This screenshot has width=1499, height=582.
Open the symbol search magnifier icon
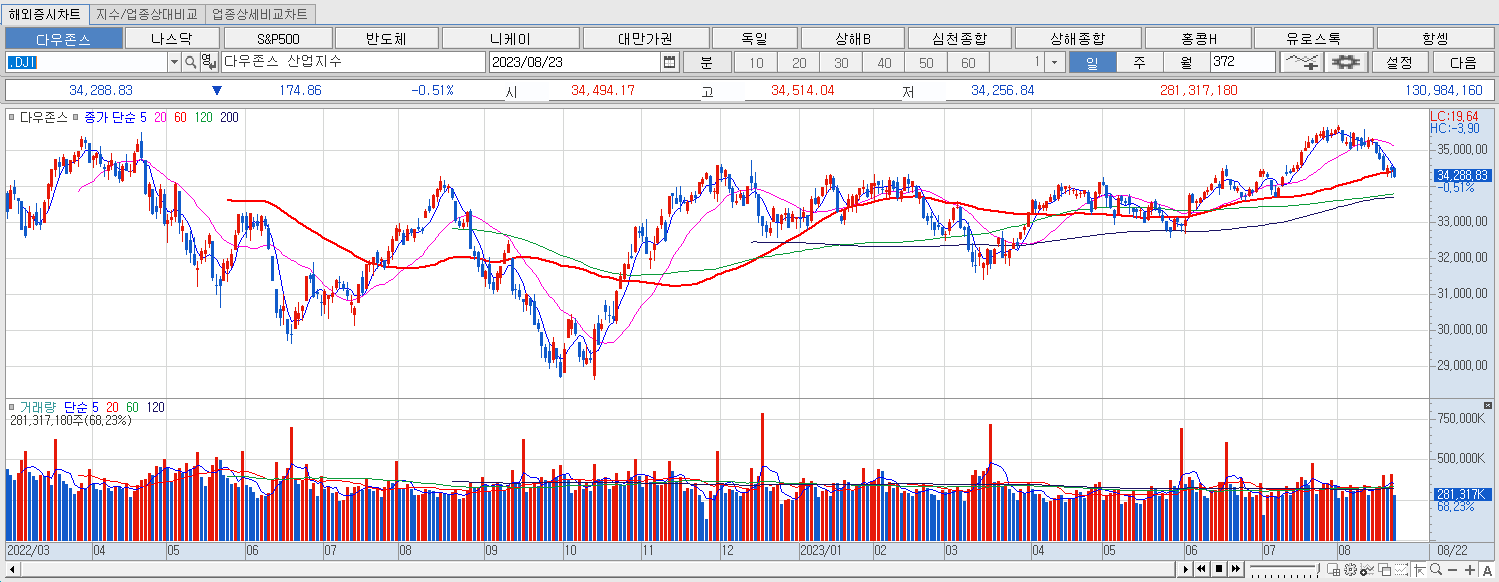(190, 62)
